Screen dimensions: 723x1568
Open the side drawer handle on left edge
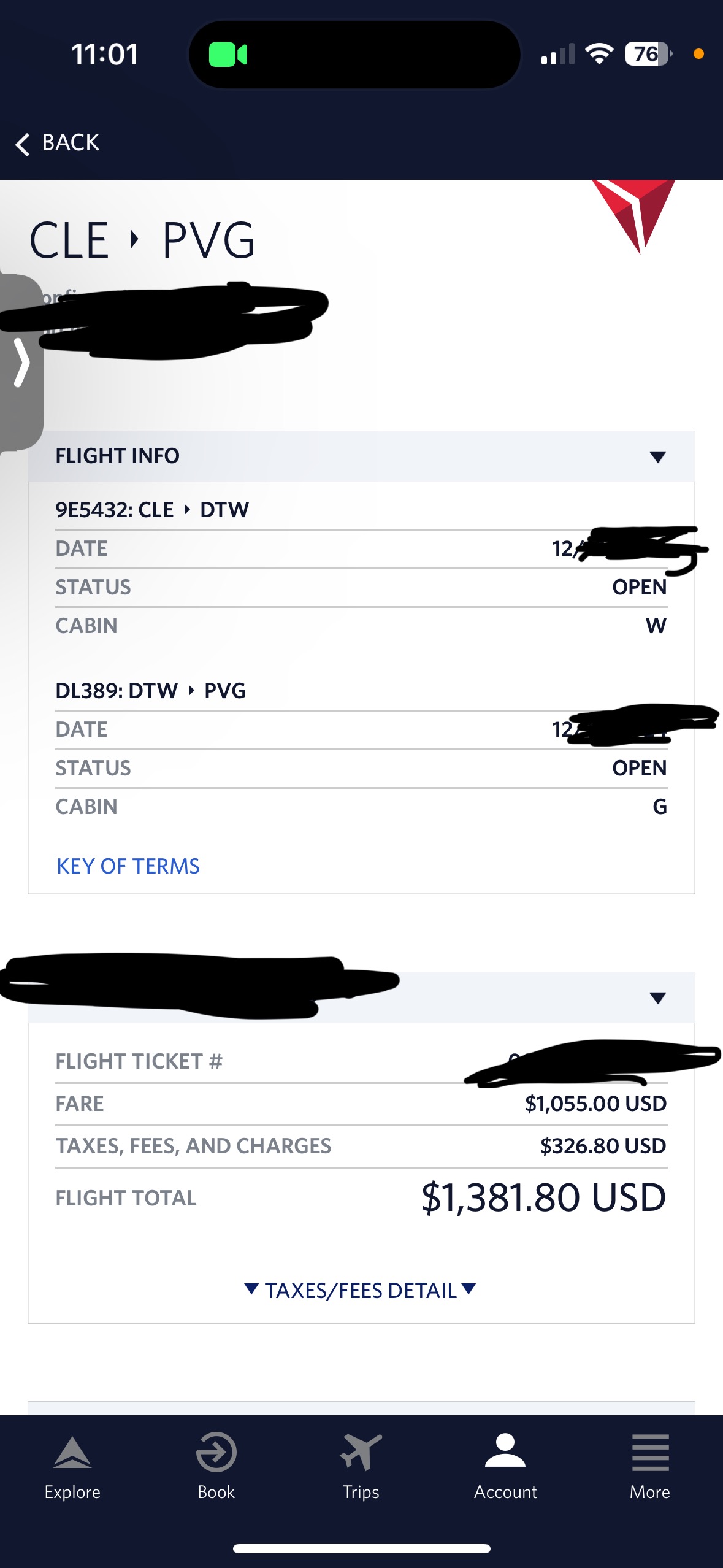pos(22,362)
